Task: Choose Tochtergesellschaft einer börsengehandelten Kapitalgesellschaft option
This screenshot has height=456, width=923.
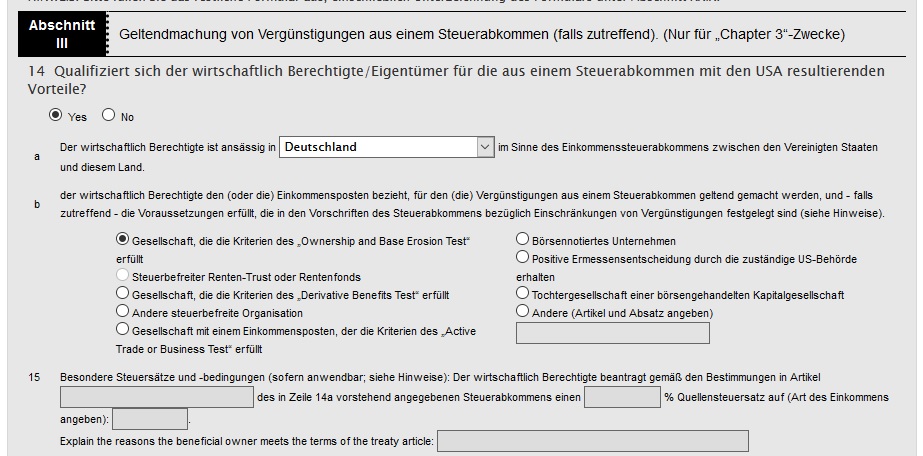Action: [x=522, y=292]
